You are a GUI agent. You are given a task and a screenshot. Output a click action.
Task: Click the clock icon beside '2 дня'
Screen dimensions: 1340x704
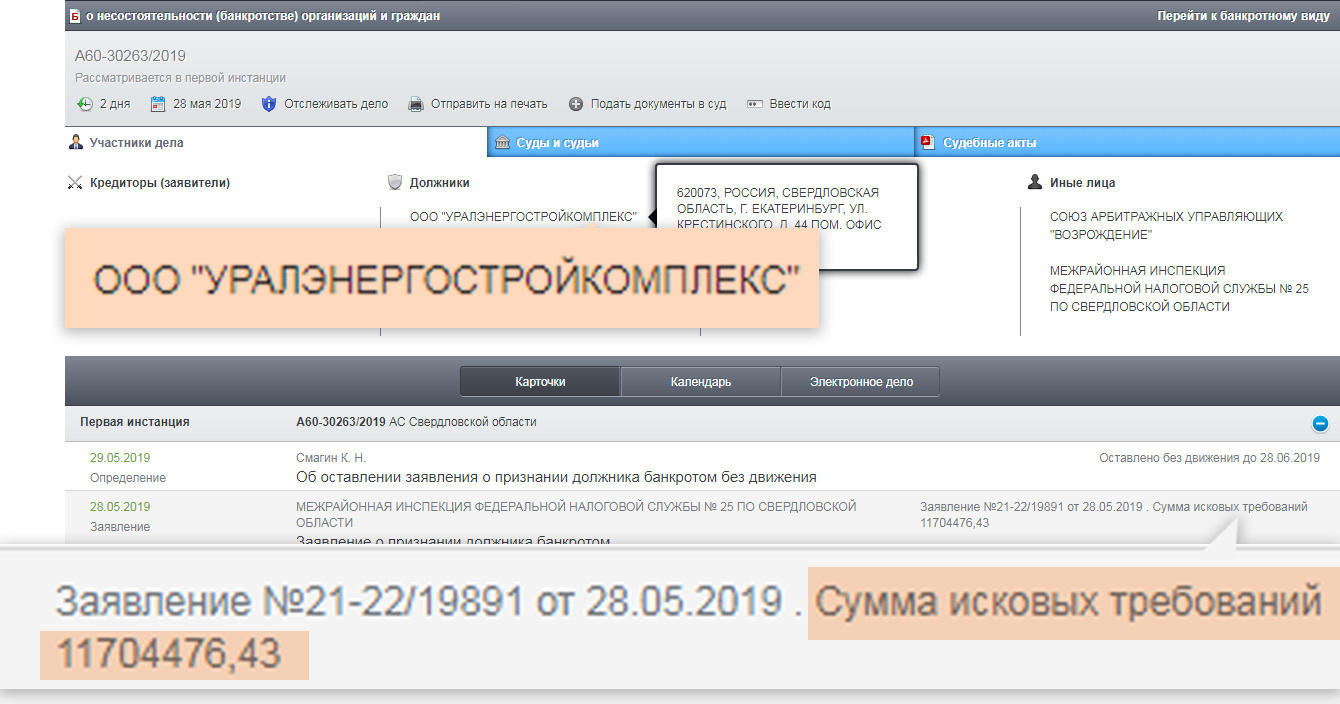tap(85, 104)
